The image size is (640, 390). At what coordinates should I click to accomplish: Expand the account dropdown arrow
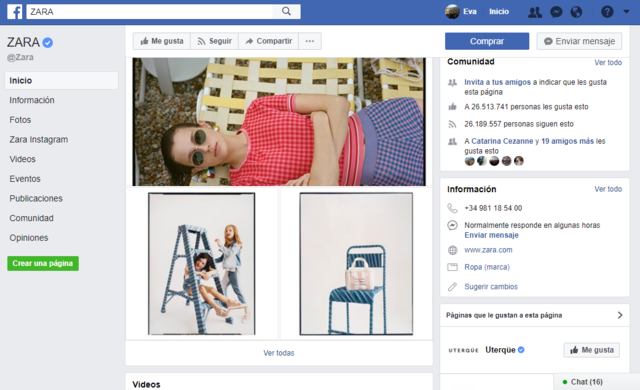pos(627,12)
